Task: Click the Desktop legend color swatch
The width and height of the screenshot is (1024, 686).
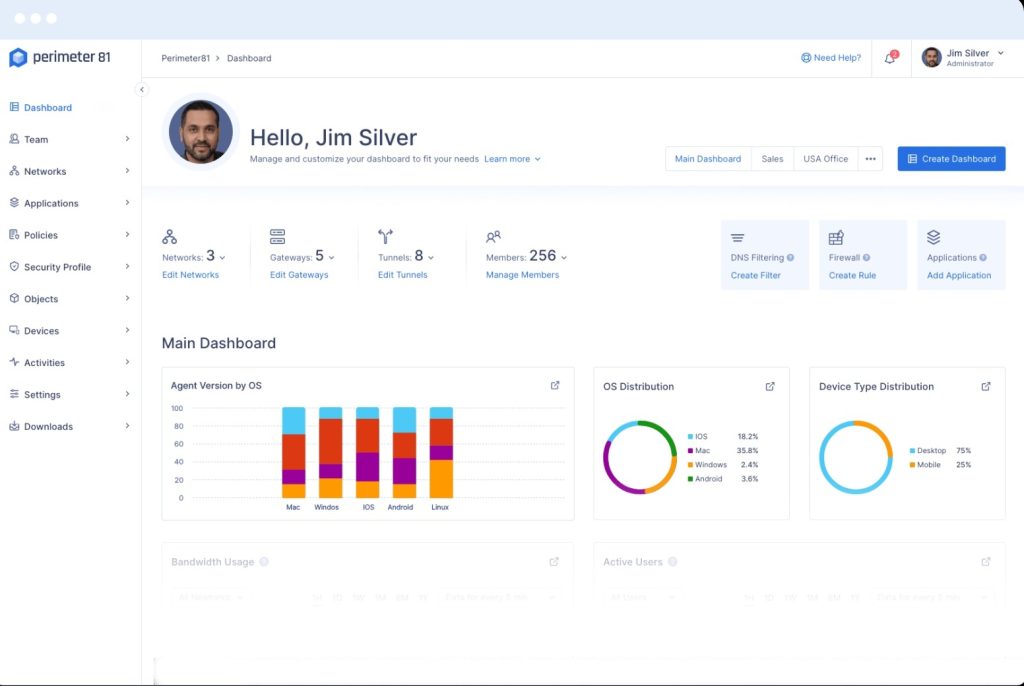Action: click(x=912, y=451)
